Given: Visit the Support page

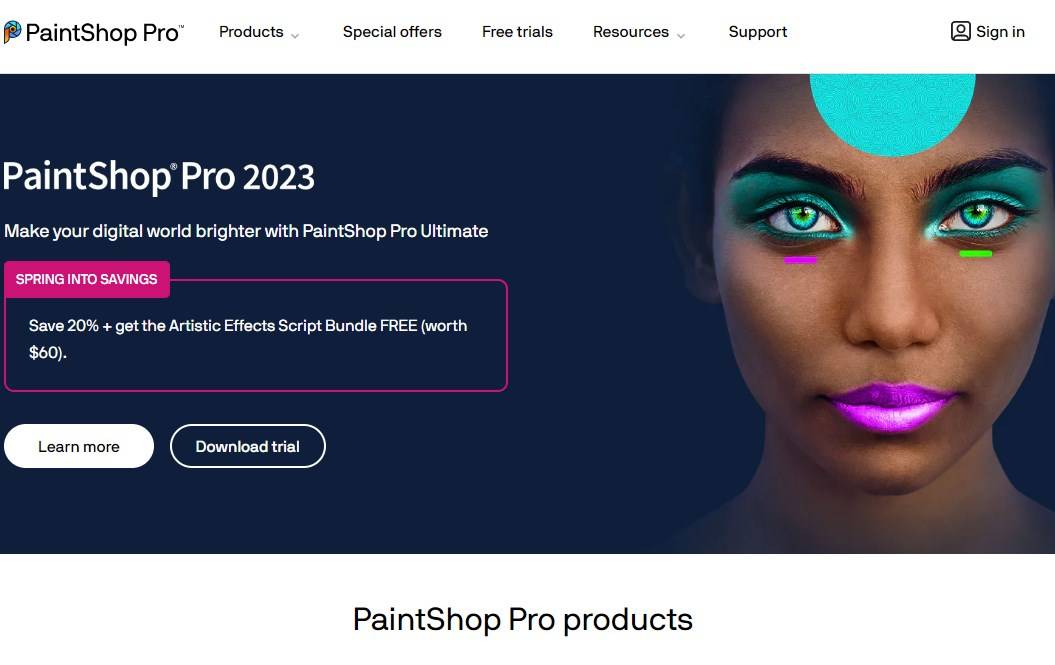Looking at the screenshot, I should pos(758,32).
